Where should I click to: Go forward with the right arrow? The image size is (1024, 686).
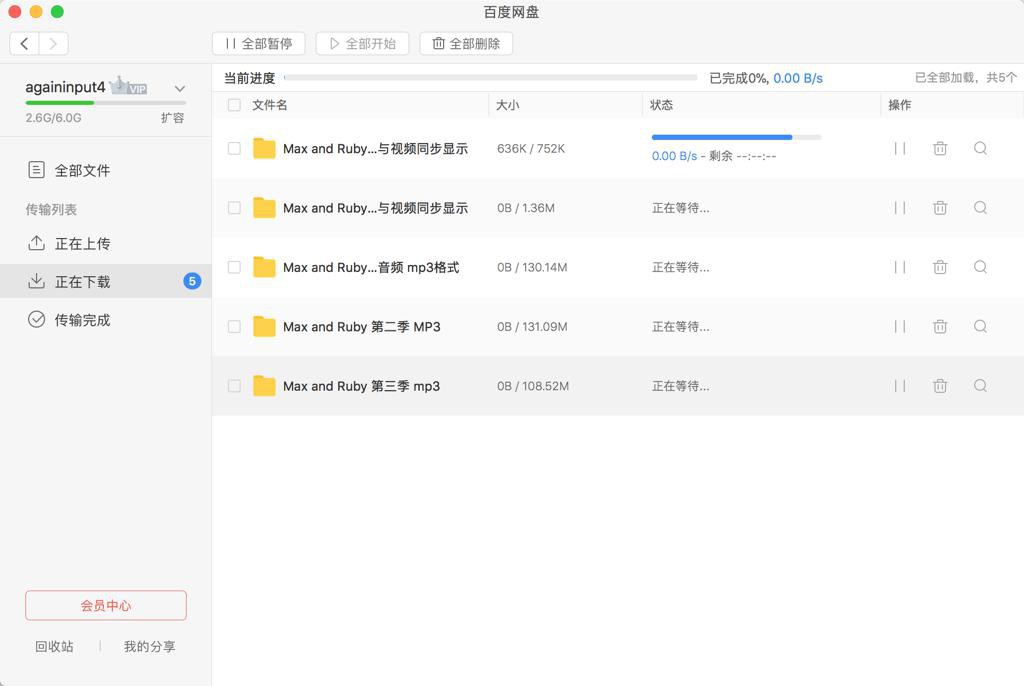[54, 44]
